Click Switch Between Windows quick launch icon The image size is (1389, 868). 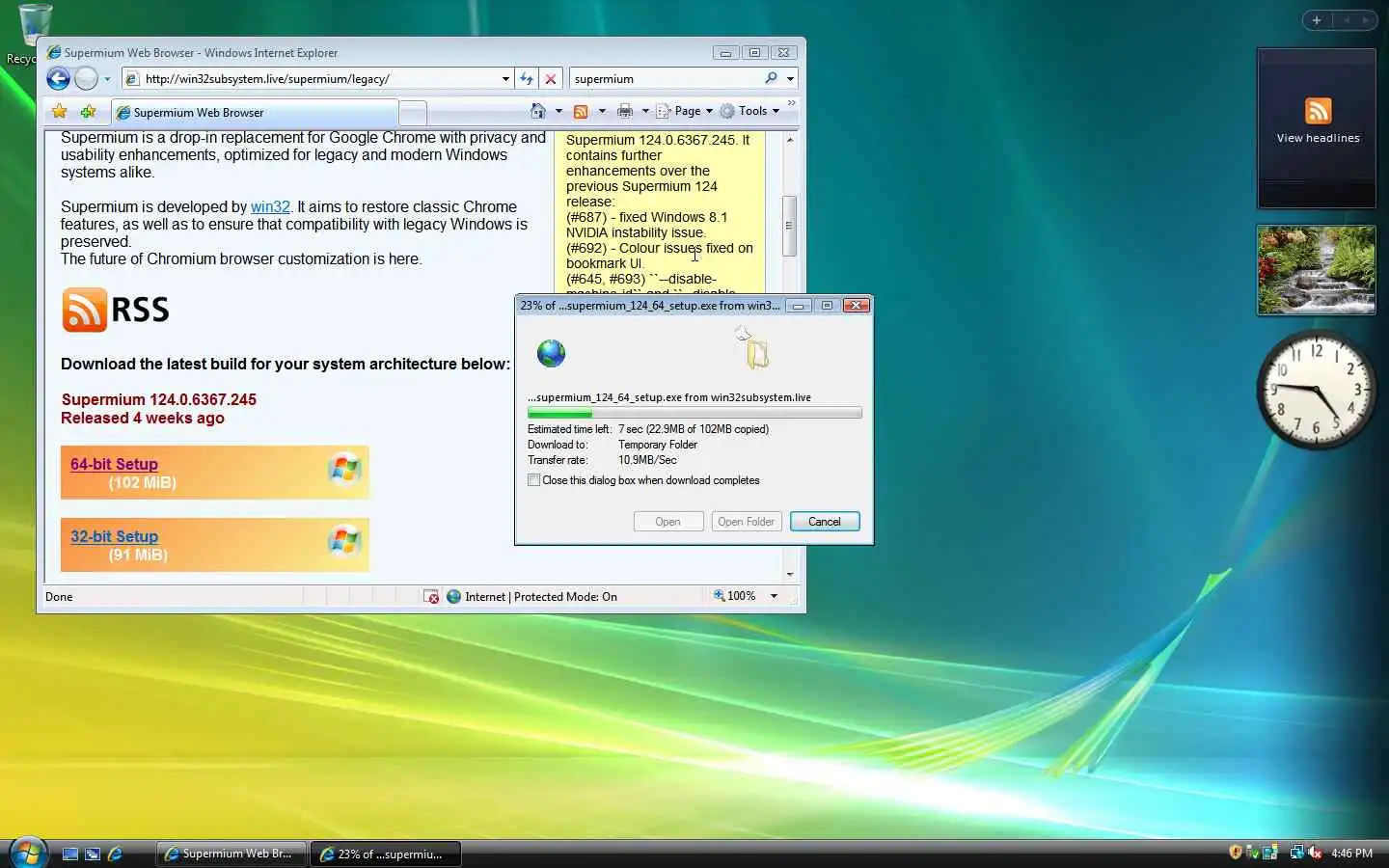click(93, 854)
